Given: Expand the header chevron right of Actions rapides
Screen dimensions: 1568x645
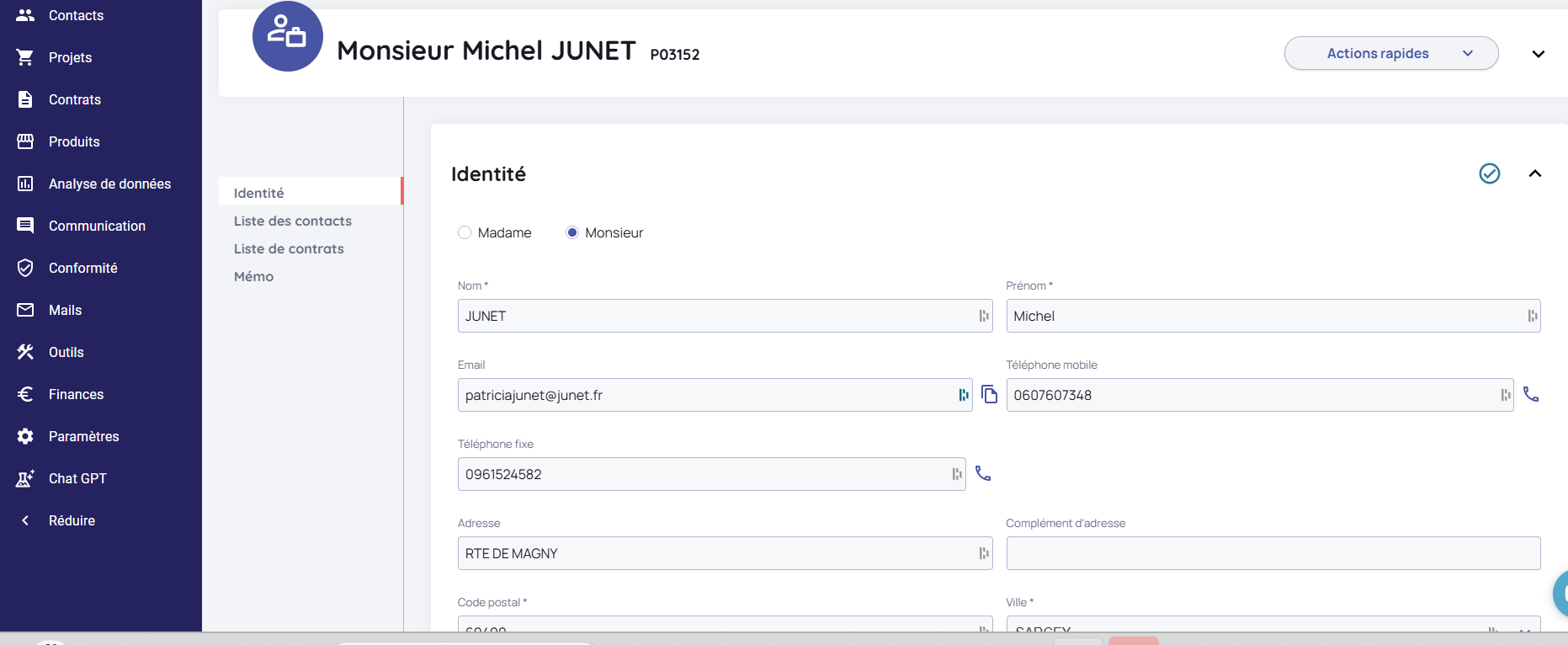Looking at the screenshot, I should [1538, 54].
